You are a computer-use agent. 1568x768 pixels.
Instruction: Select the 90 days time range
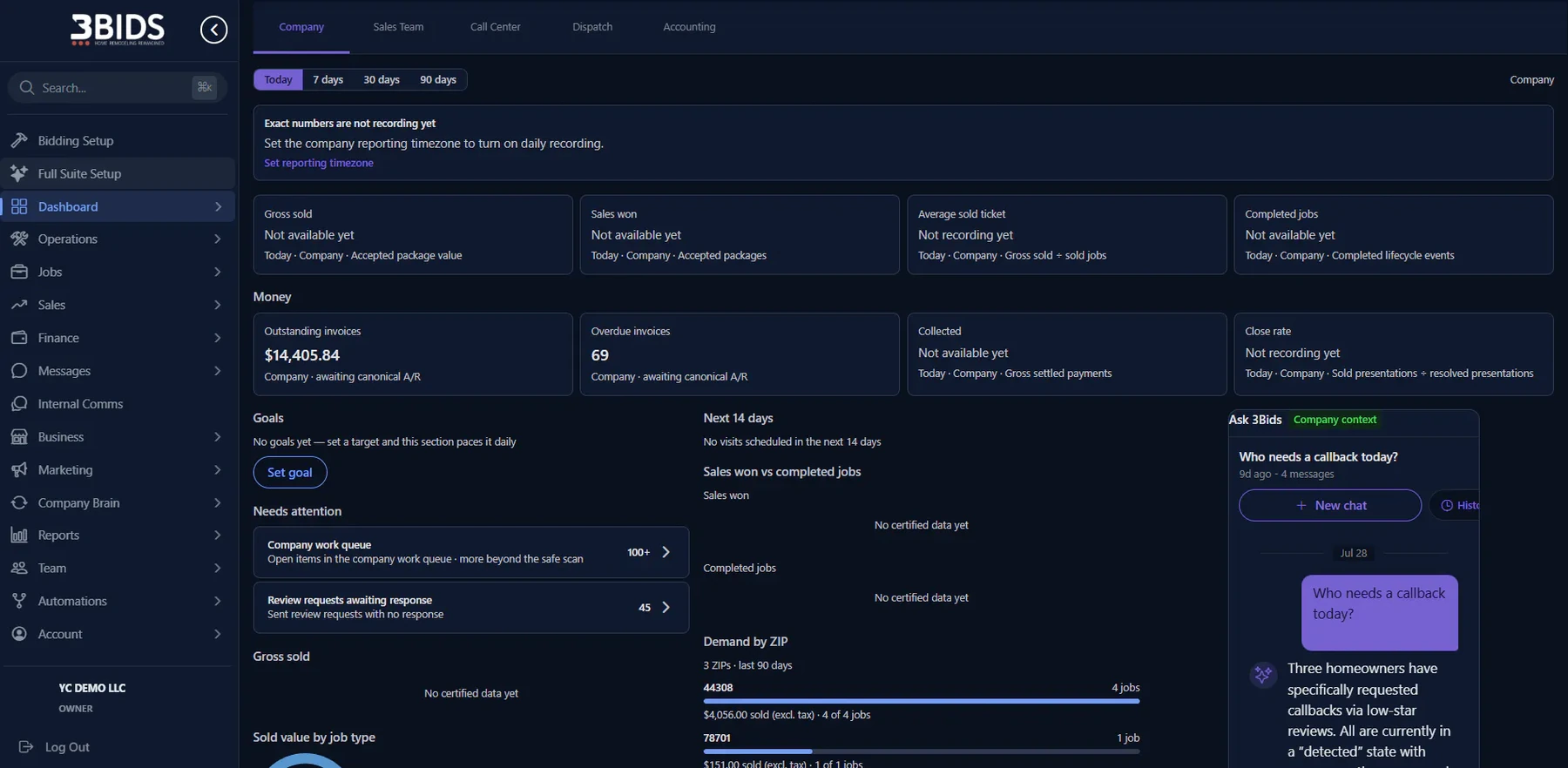click(438, 79)
